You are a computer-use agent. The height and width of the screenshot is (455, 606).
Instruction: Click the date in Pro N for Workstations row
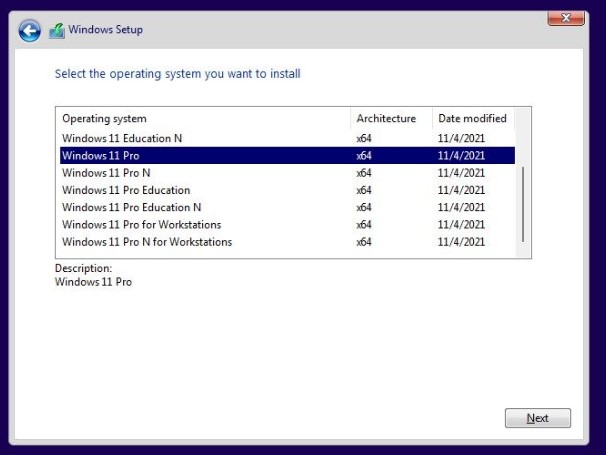(x=461, y=242)
